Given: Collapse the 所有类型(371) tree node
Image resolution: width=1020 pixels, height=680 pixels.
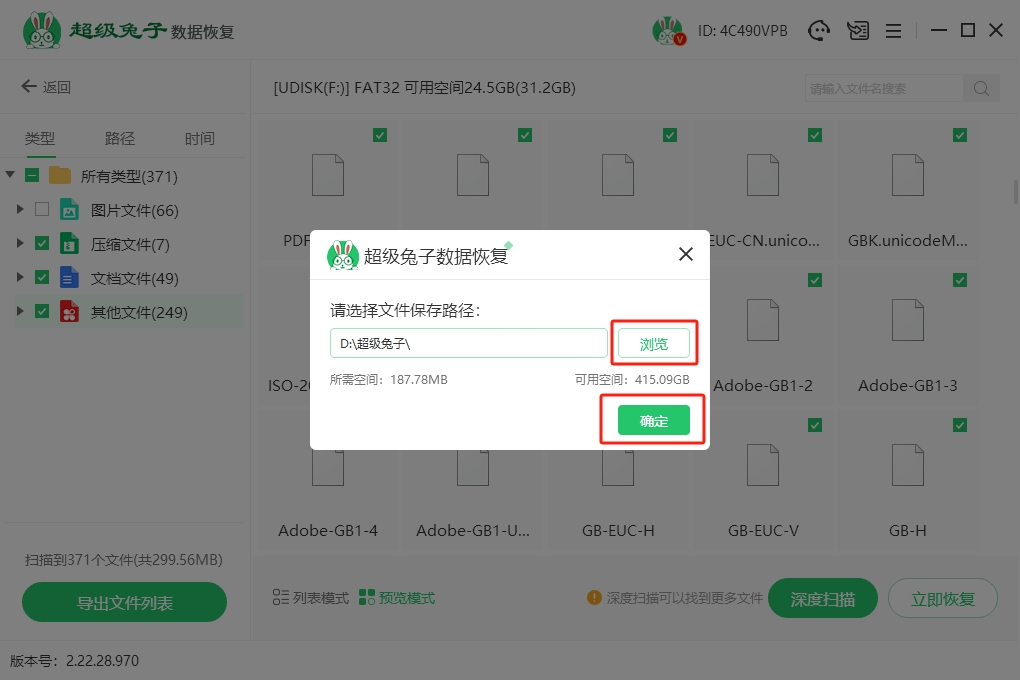Looking at the screenshot, I should point(10,176).
